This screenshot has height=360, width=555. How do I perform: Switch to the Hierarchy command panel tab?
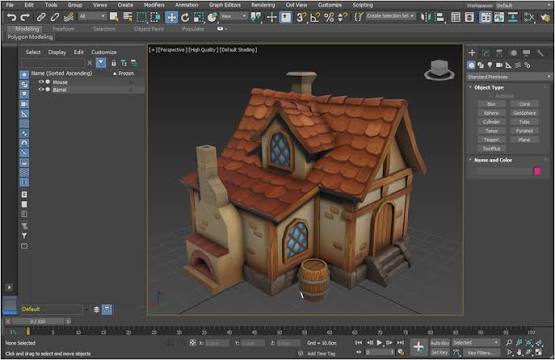point(499,53)
